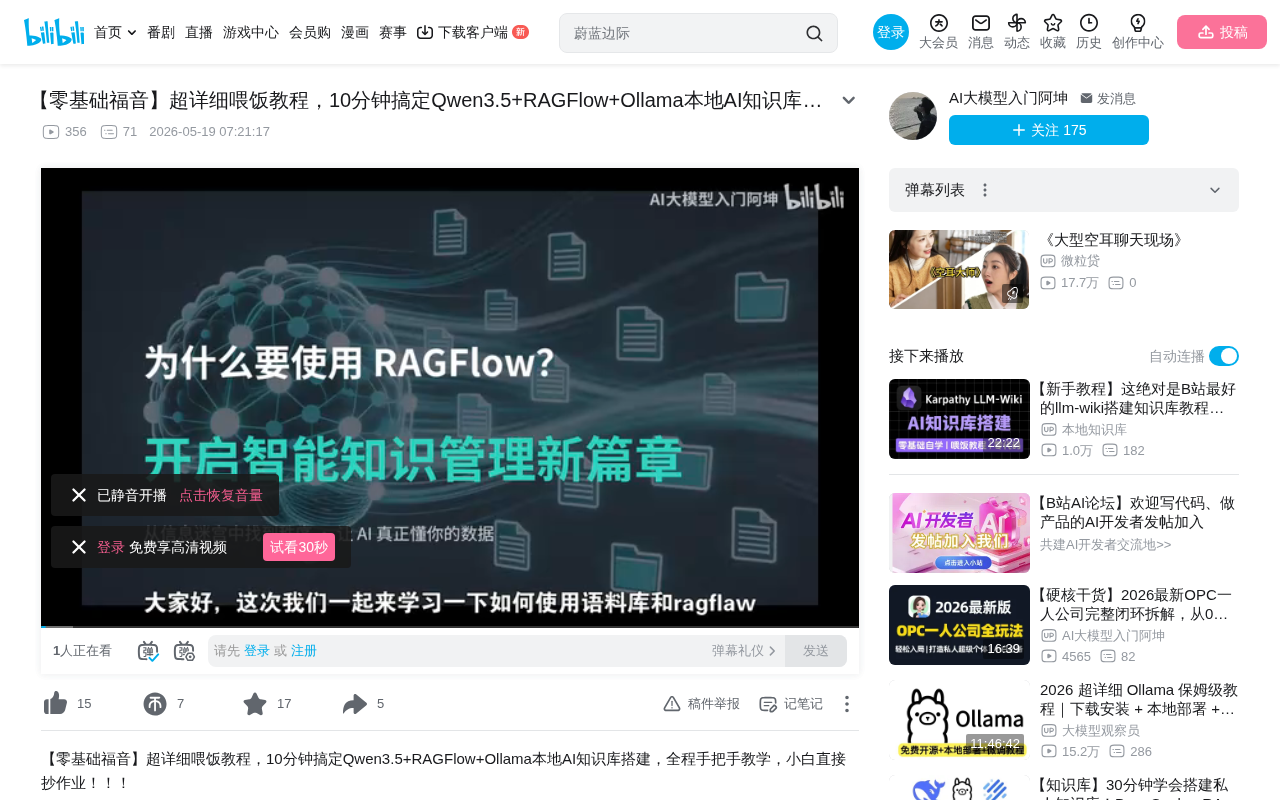
Task: Toggle 自动连播 autoplay switch
Action: coord(1224,356)
